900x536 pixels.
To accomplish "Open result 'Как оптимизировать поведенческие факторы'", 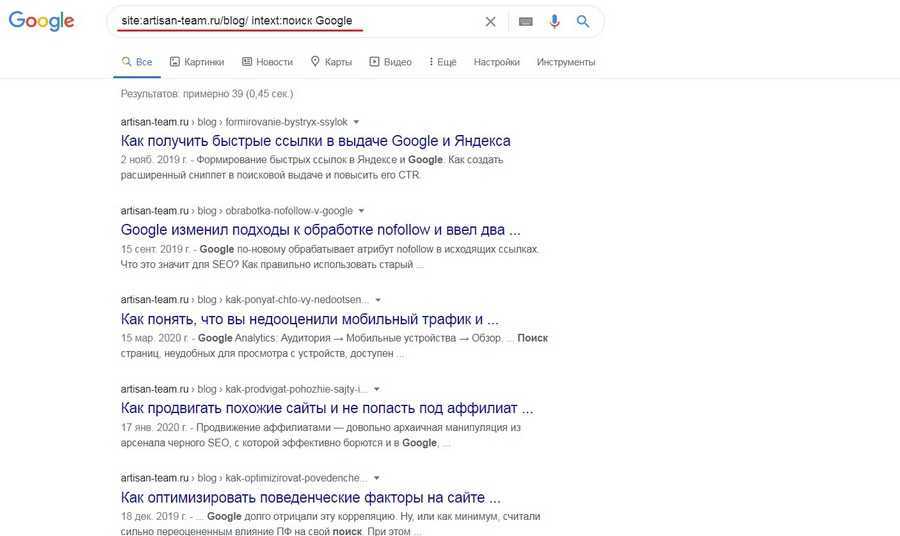I will point(310,497).
